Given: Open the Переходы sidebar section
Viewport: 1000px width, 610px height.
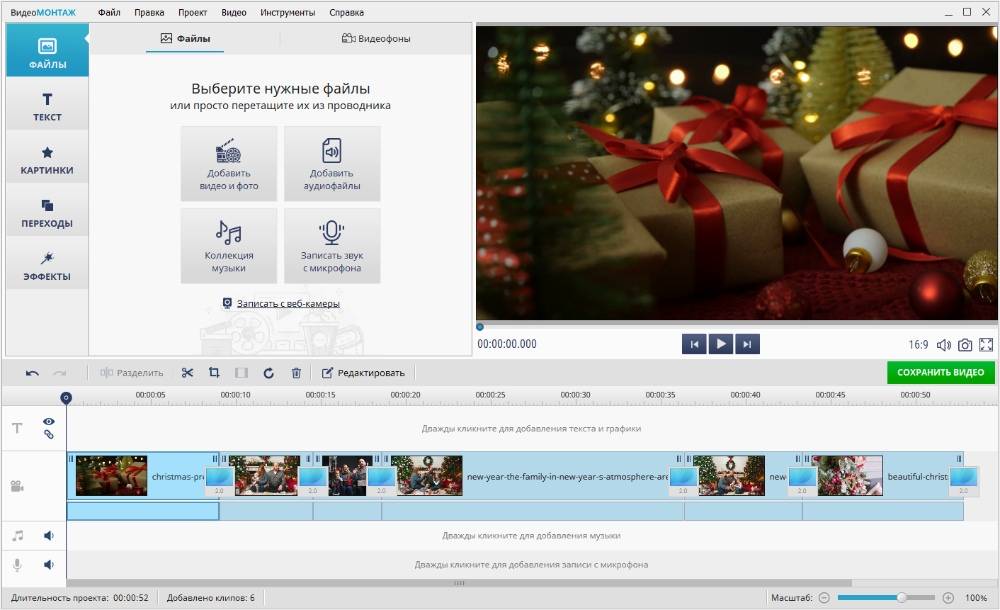Looking at the screenshot, I should click(x=47, y=213).
